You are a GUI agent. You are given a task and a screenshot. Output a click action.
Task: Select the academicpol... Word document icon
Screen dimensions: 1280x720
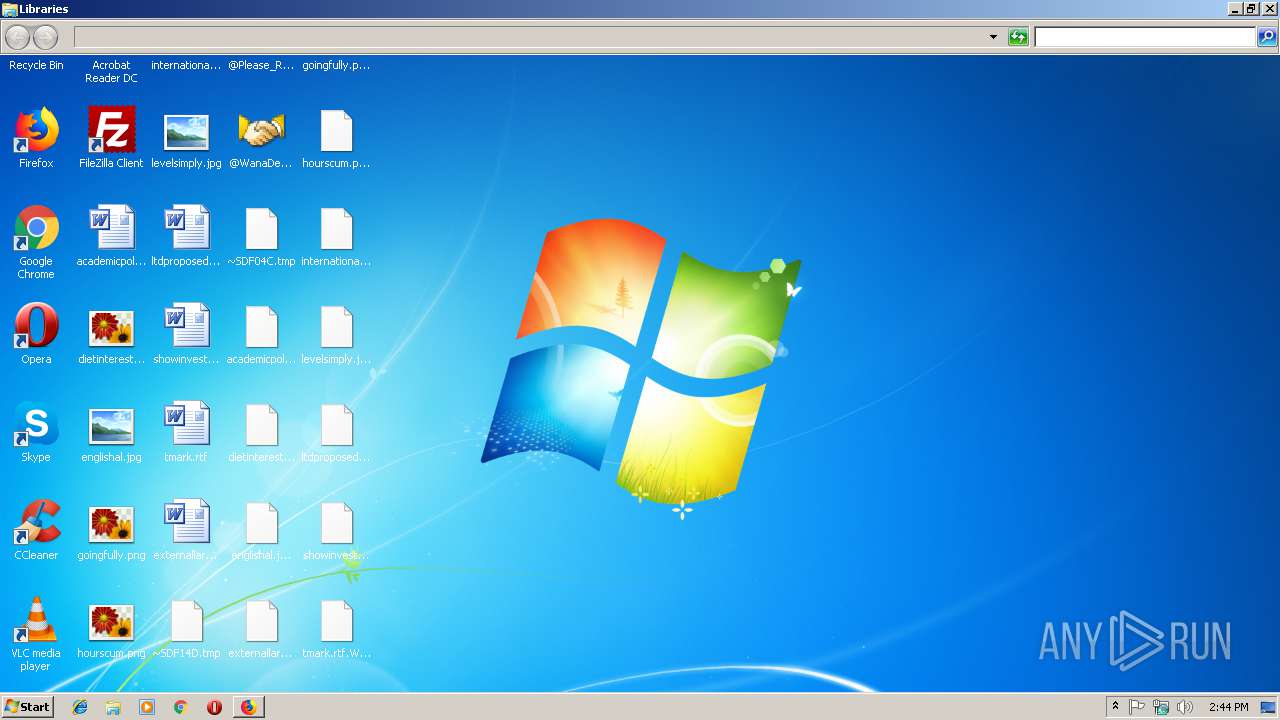coord(111,229)
